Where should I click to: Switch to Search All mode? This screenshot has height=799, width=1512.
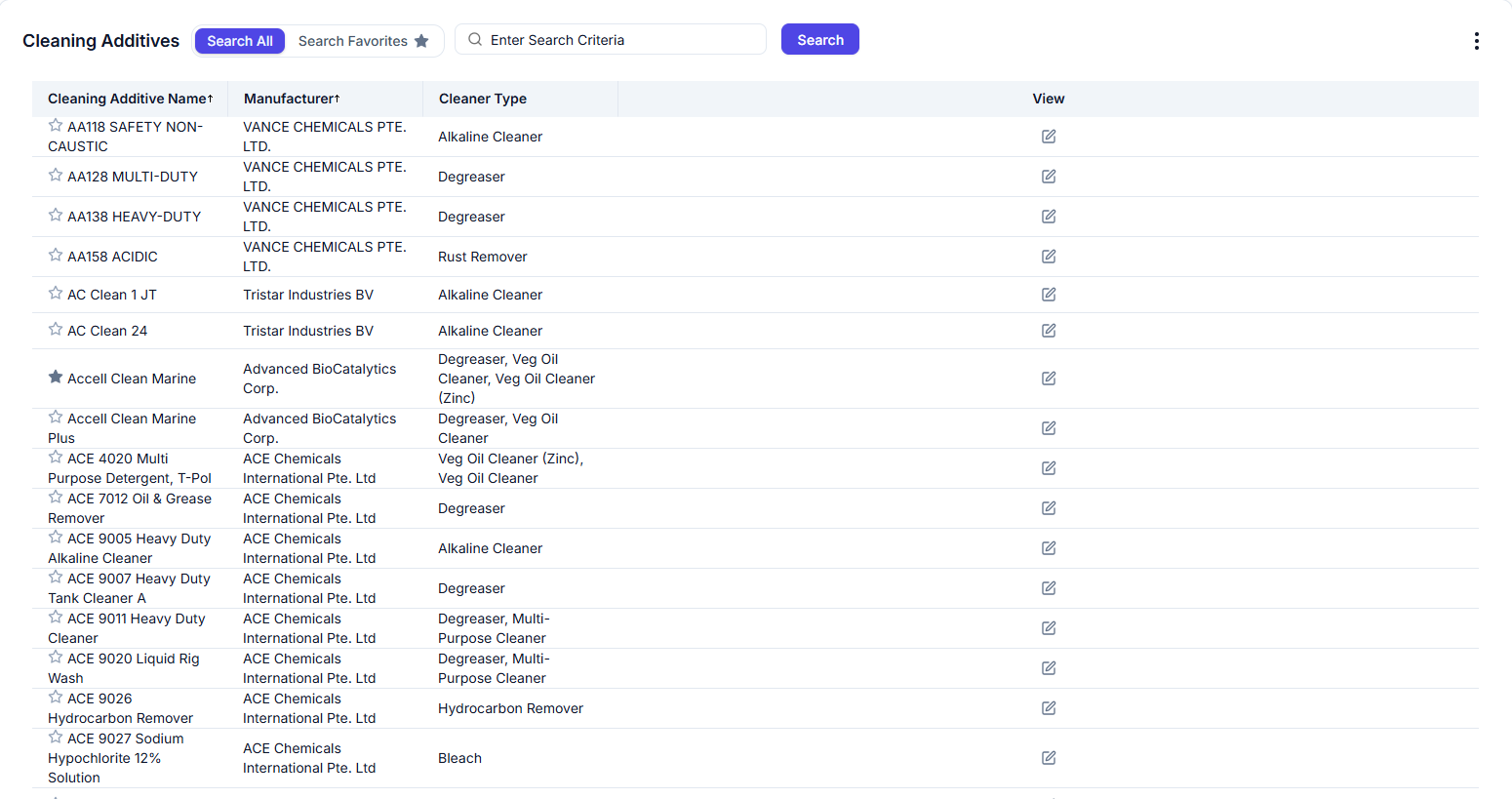240,41
